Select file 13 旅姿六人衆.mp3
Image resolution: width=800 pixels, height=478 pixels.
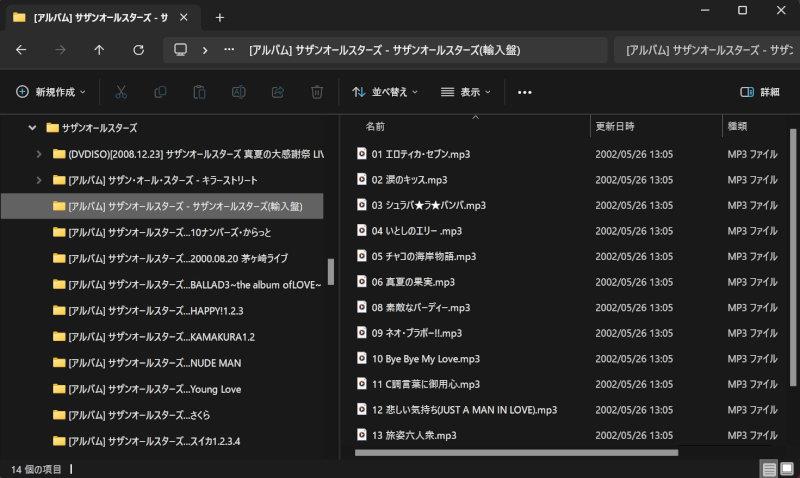point(414,435)
